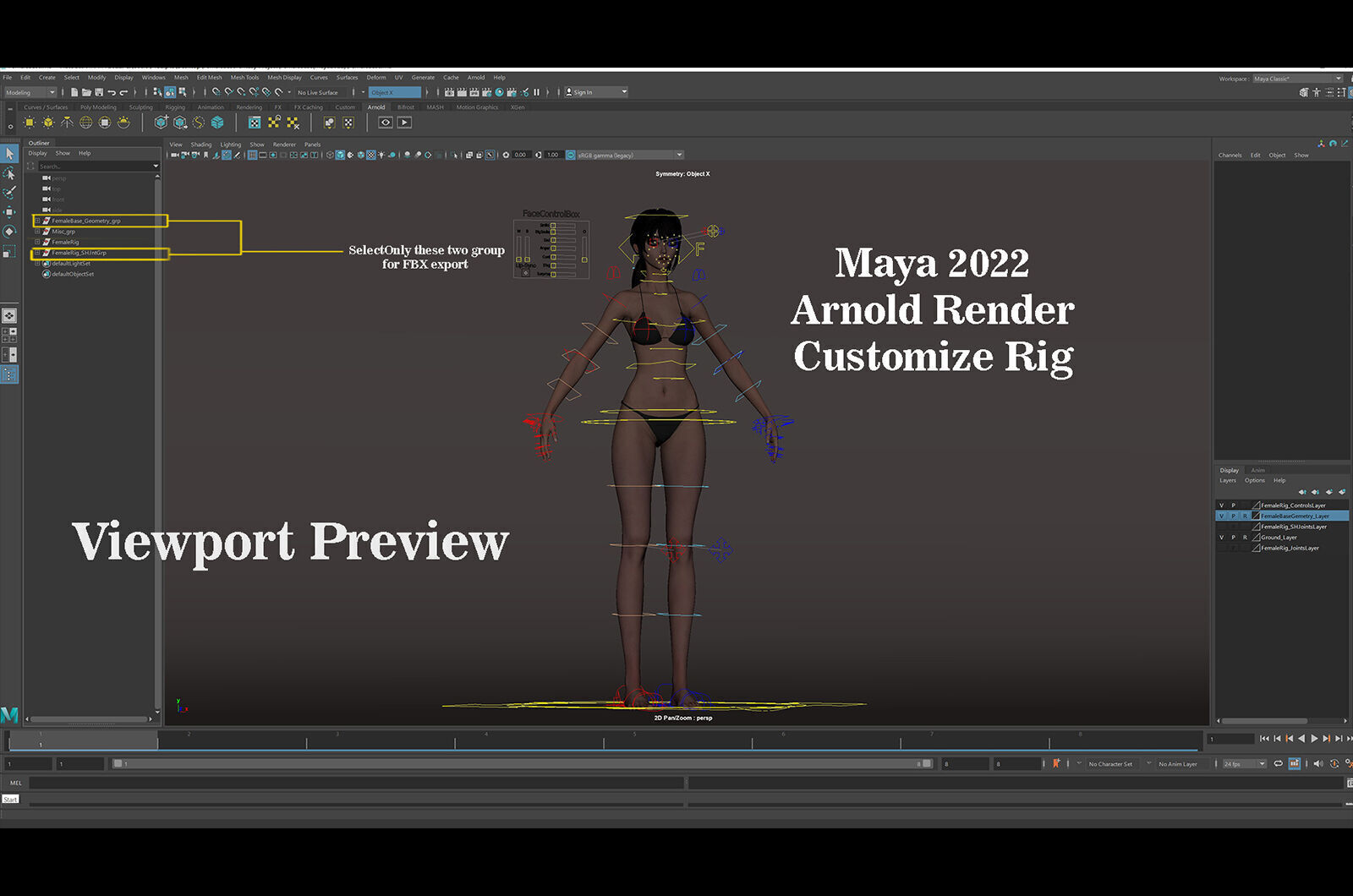Image resolution: width=1353 pixels, height=896 pixels.
Task: Click Four View layout icon
Action: (x=9, y=335)
